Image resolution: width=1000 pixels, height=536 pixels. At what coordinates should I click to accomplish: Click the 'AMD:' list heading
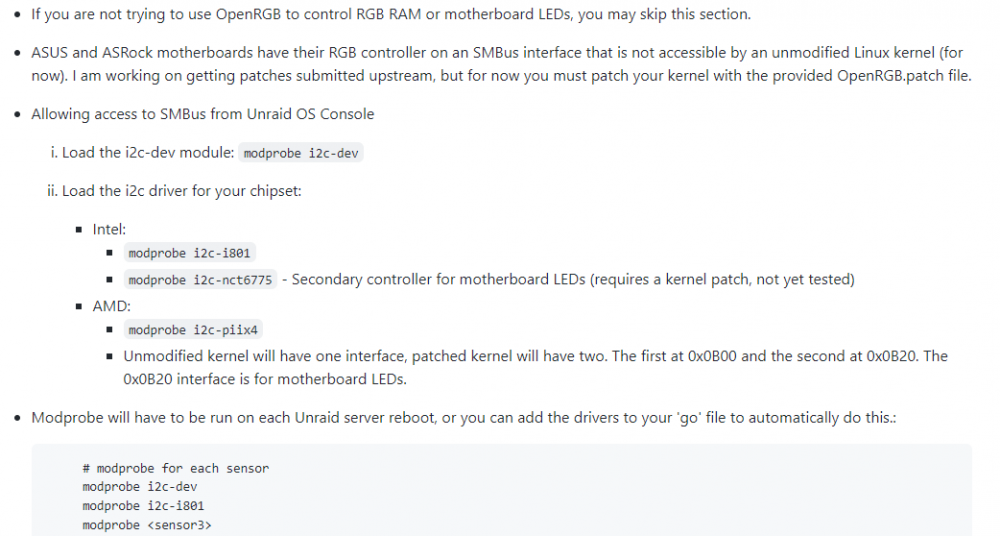click(112, 306)
